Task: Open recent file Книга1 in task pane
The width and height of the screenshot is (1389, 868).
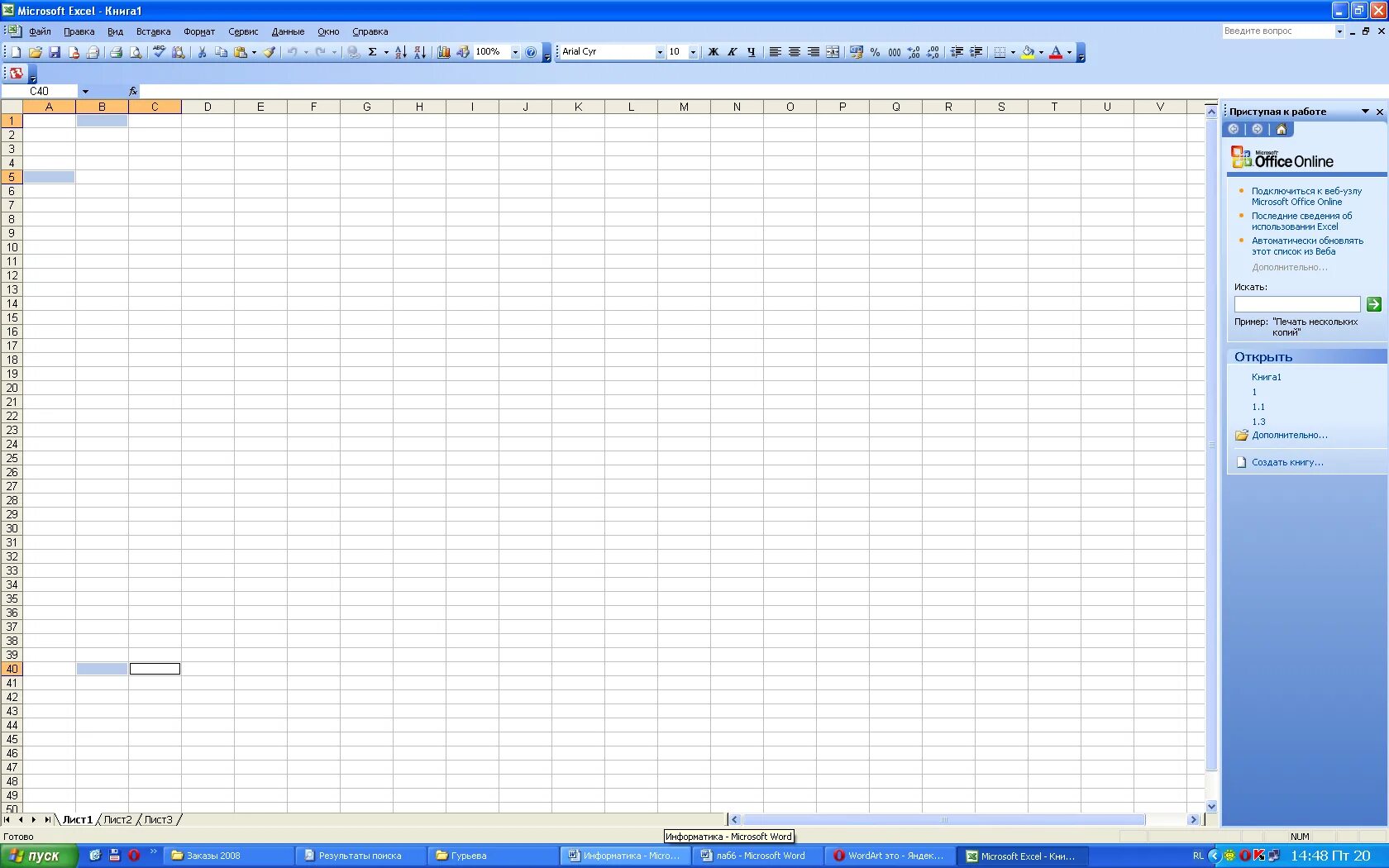Action: [x=1266, y=377]
